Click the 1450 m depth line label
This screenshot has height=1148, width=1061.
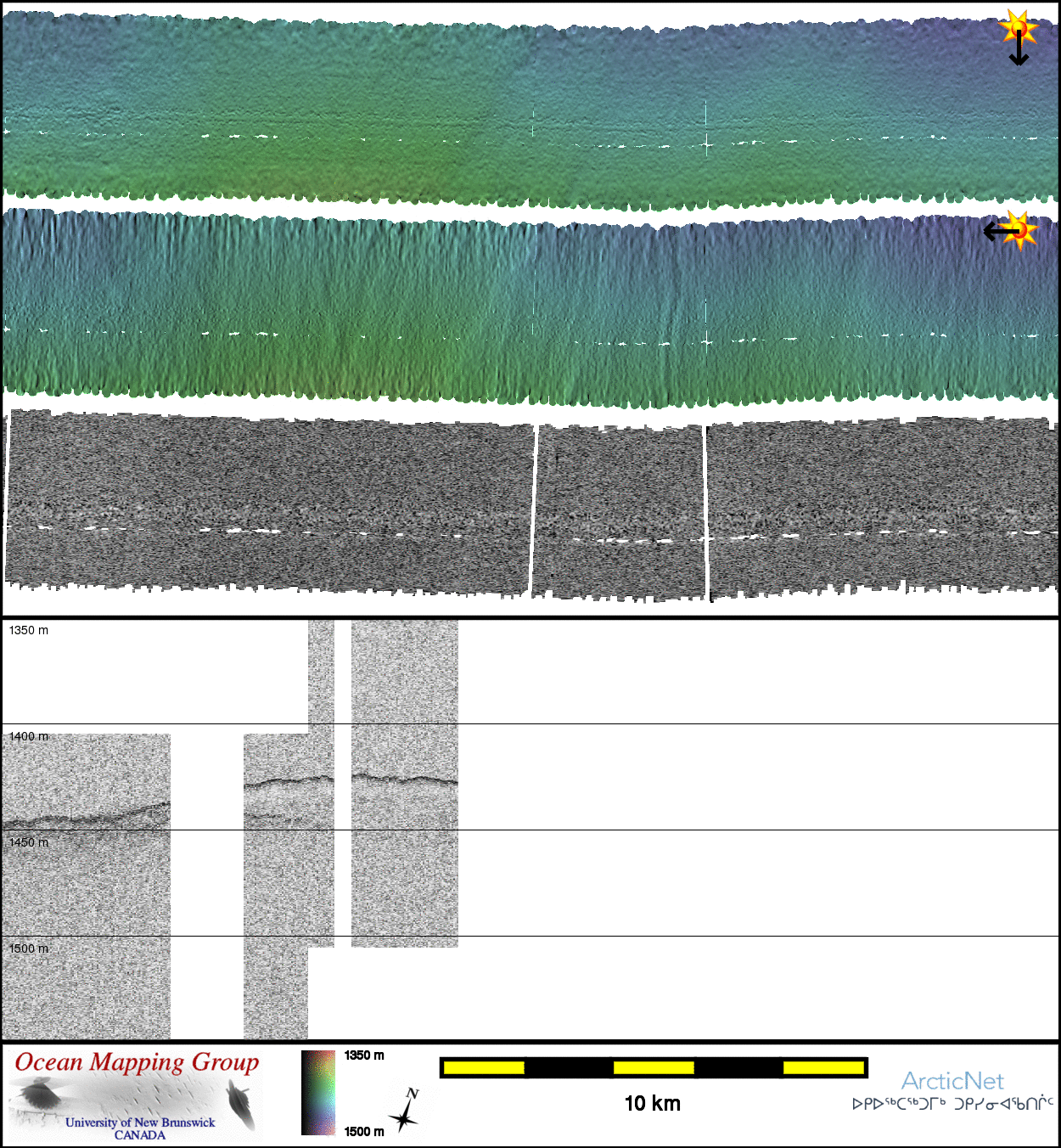[29, 842]
